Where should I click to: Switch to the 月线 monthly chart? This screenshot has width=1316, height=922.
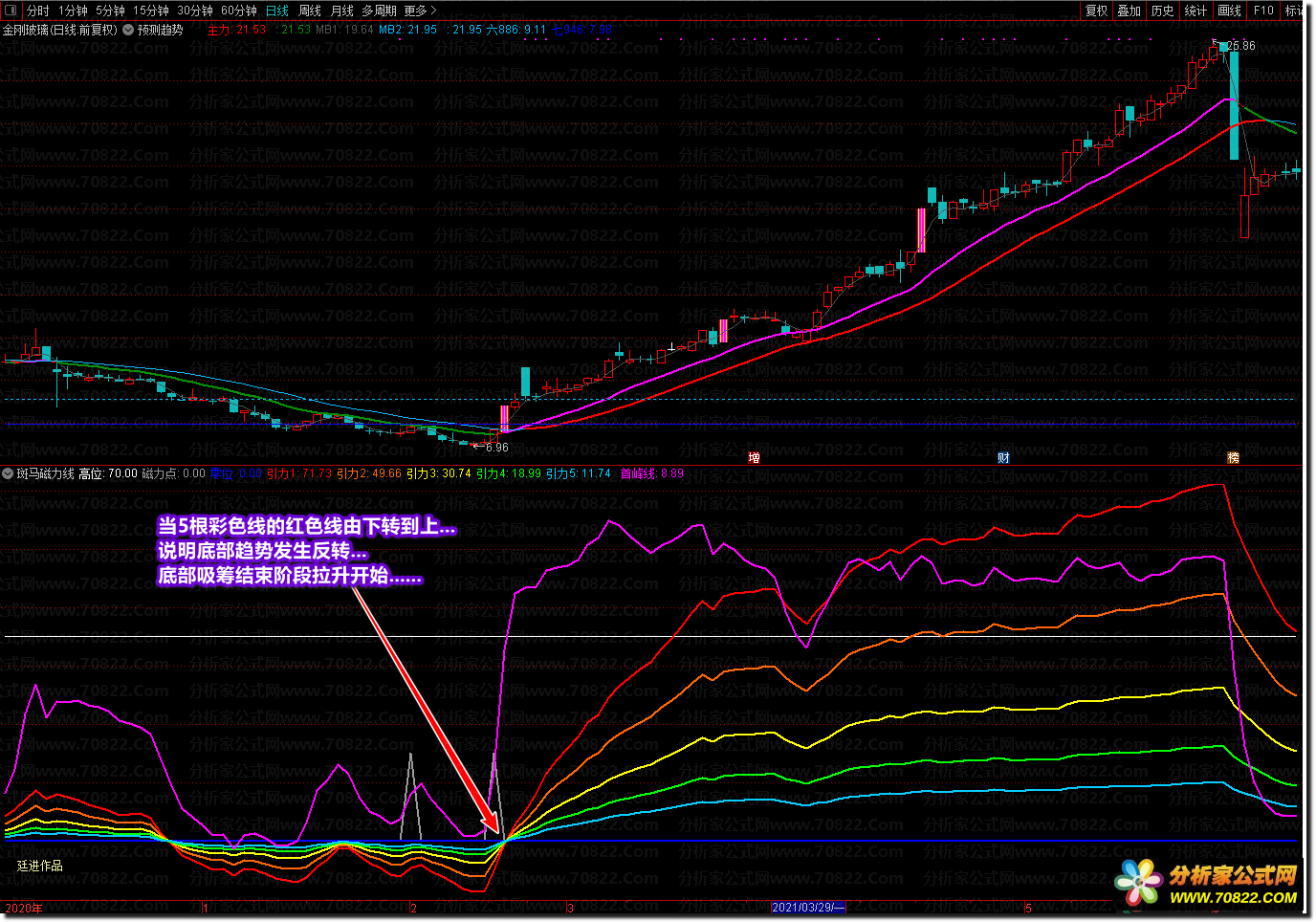click(x=342, y=11)
